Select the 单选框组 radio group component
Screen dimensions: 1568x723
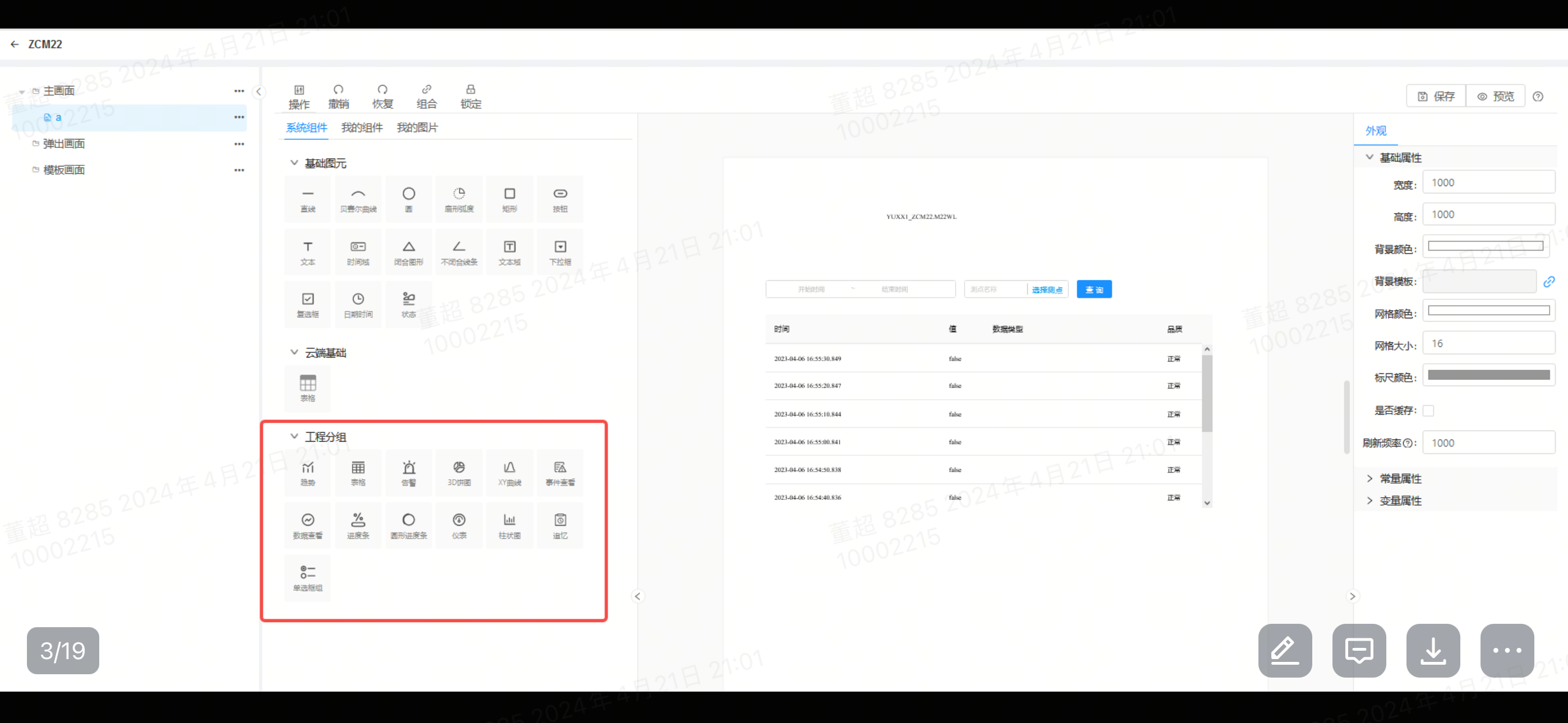[308, 578]
